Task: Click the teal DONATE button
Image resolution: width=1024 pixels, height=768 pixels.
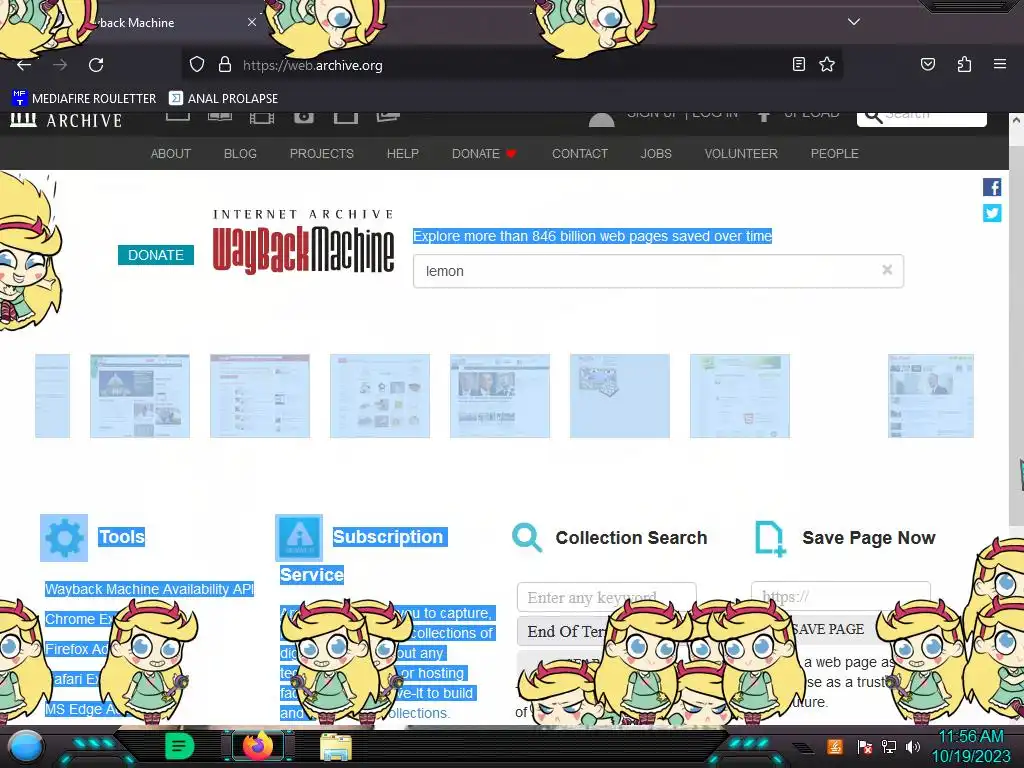Action: 155,255
